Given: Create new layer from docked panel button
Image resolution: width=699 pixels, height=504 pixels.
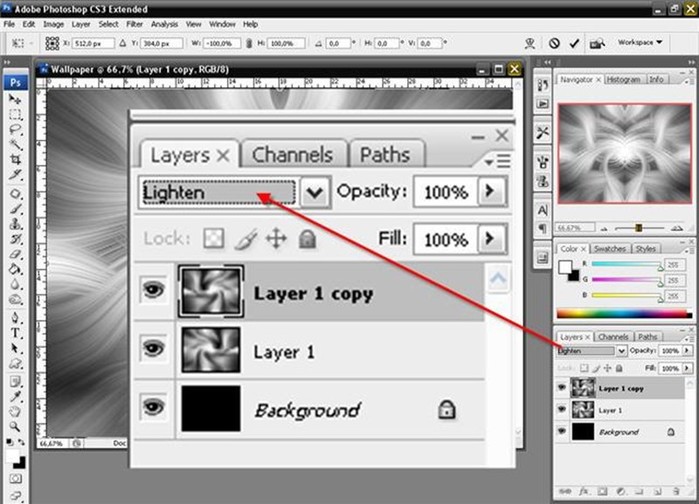Looking at the screenshot, I should pos(657,491).
